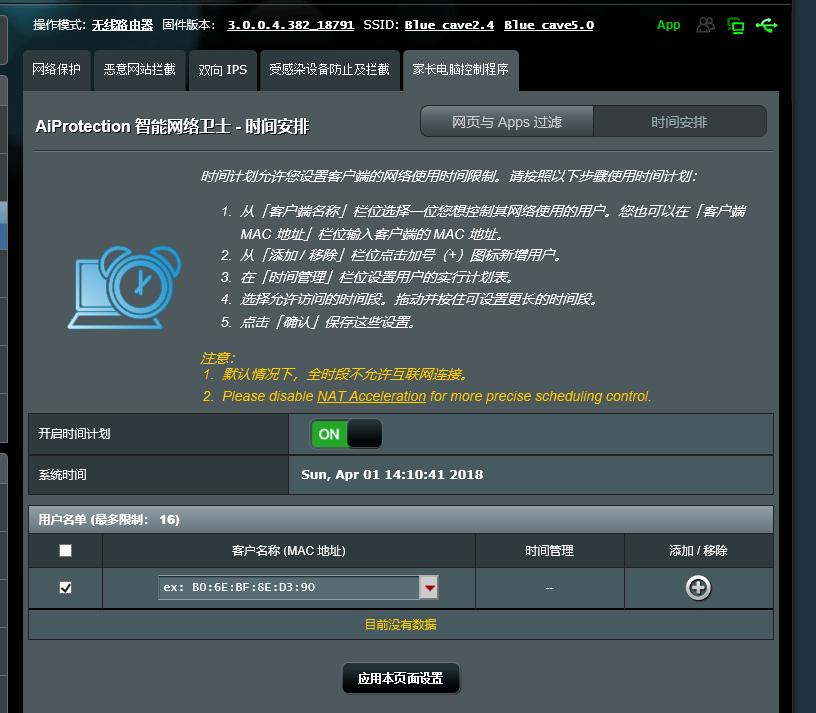Click the USB status icon
This screenshot has width=816, height=713.
click(x=767, y=25)
